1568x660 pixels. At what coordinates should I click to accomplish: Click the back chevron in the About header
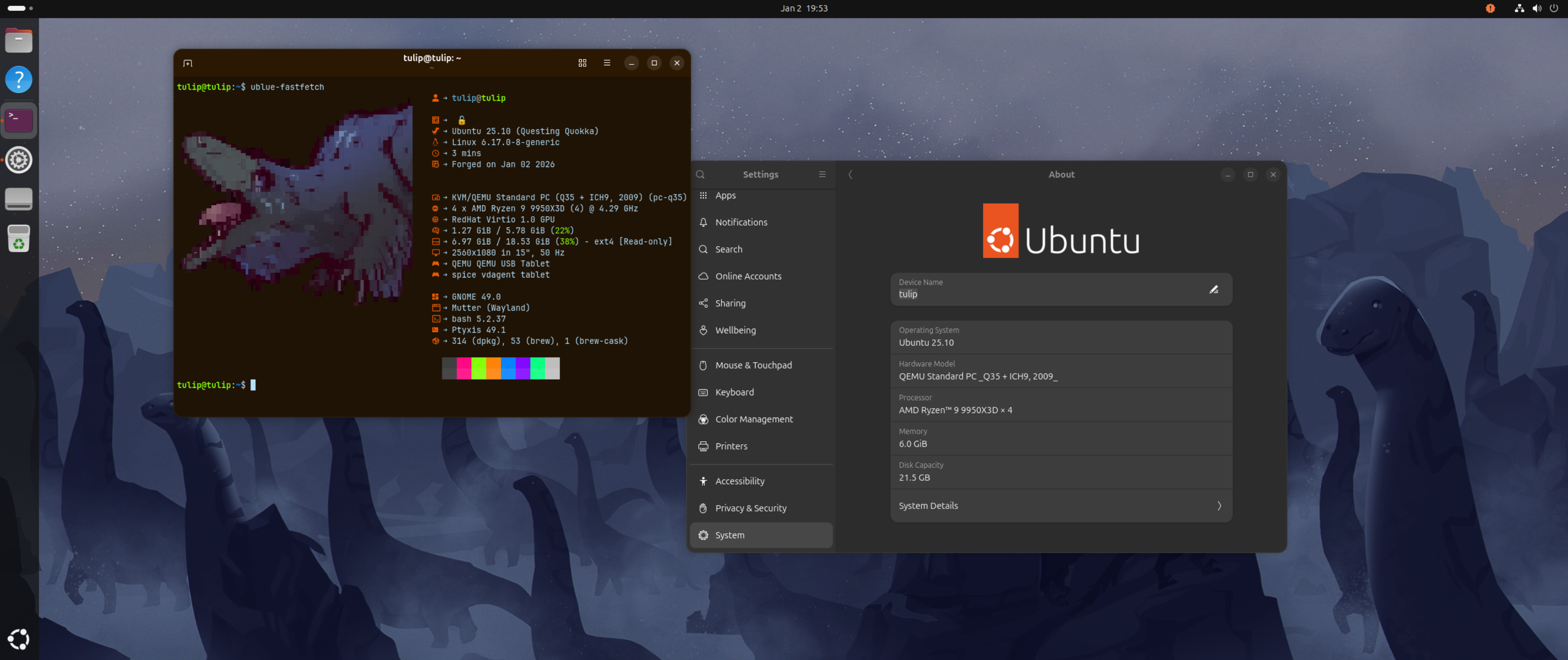tap(851, 174)
